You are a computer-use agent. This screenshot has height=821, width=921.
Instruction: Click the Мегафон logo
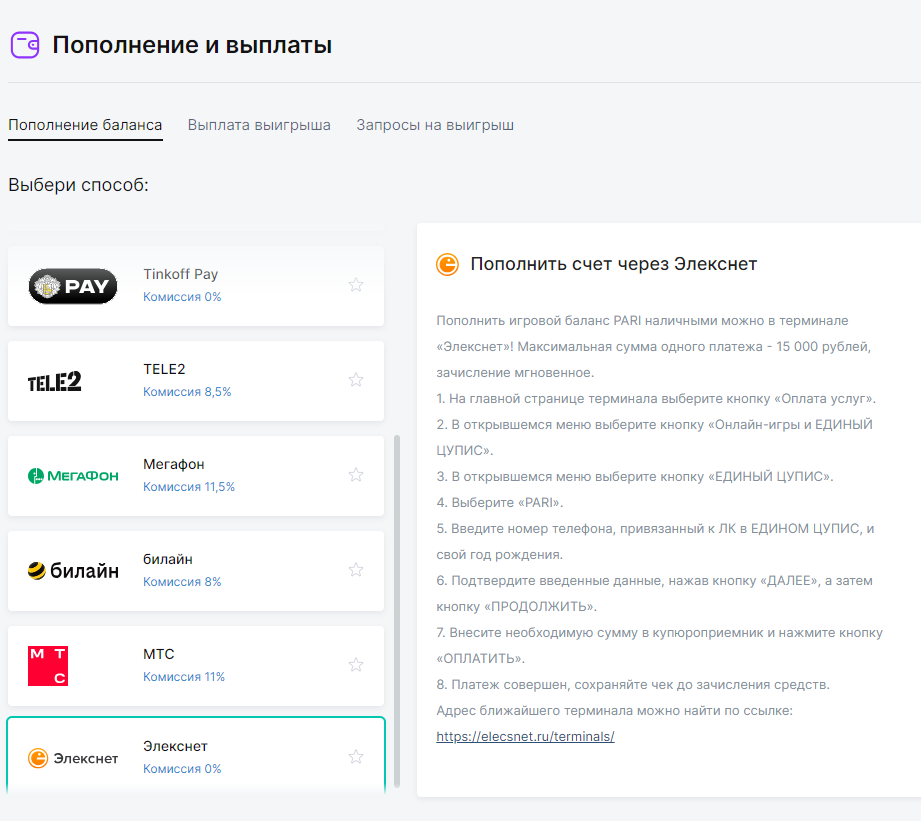click(73, 476)
